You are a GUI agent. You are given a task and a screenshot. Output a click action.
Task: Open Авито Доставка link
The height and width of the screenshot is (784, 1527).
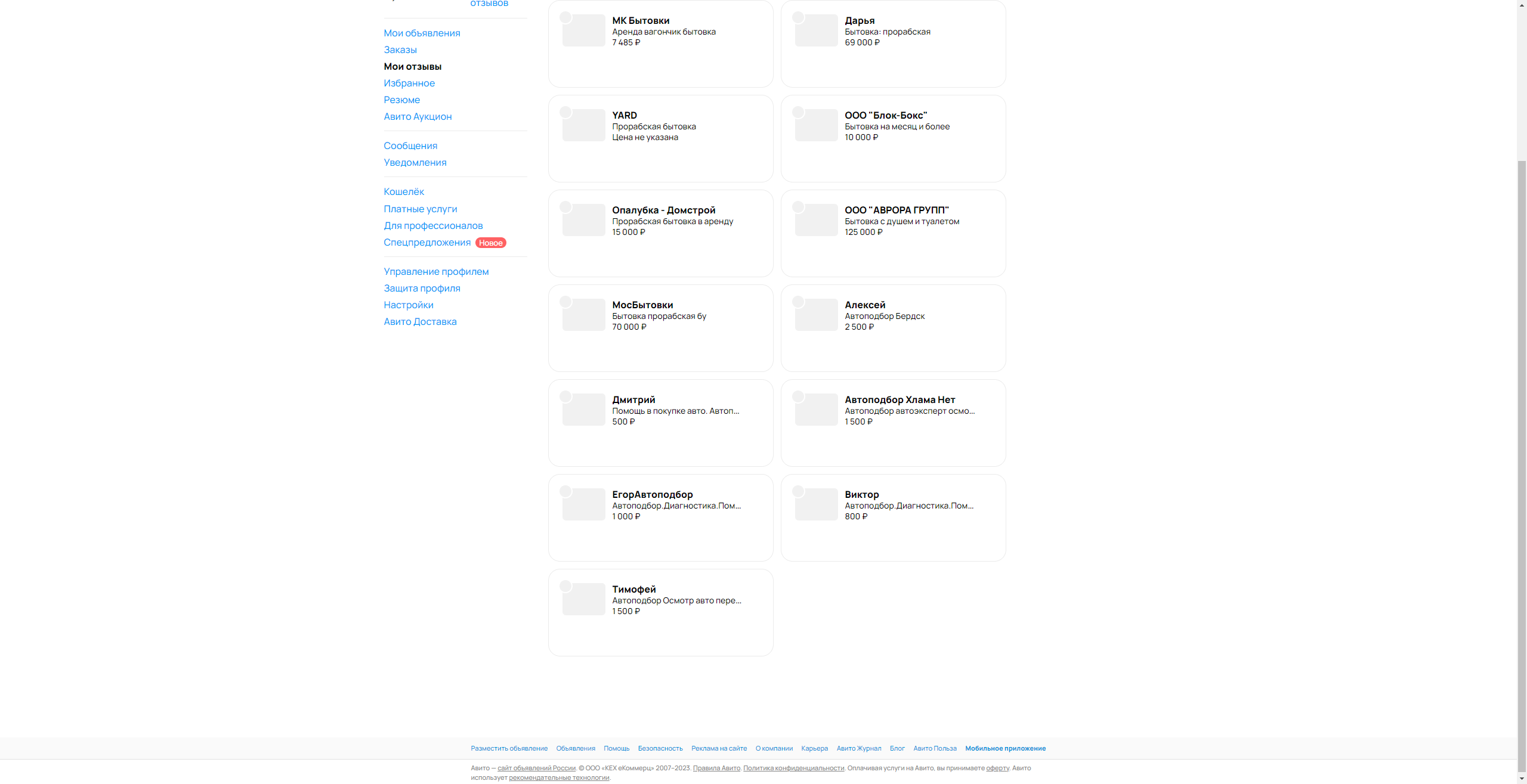[420, 322]
